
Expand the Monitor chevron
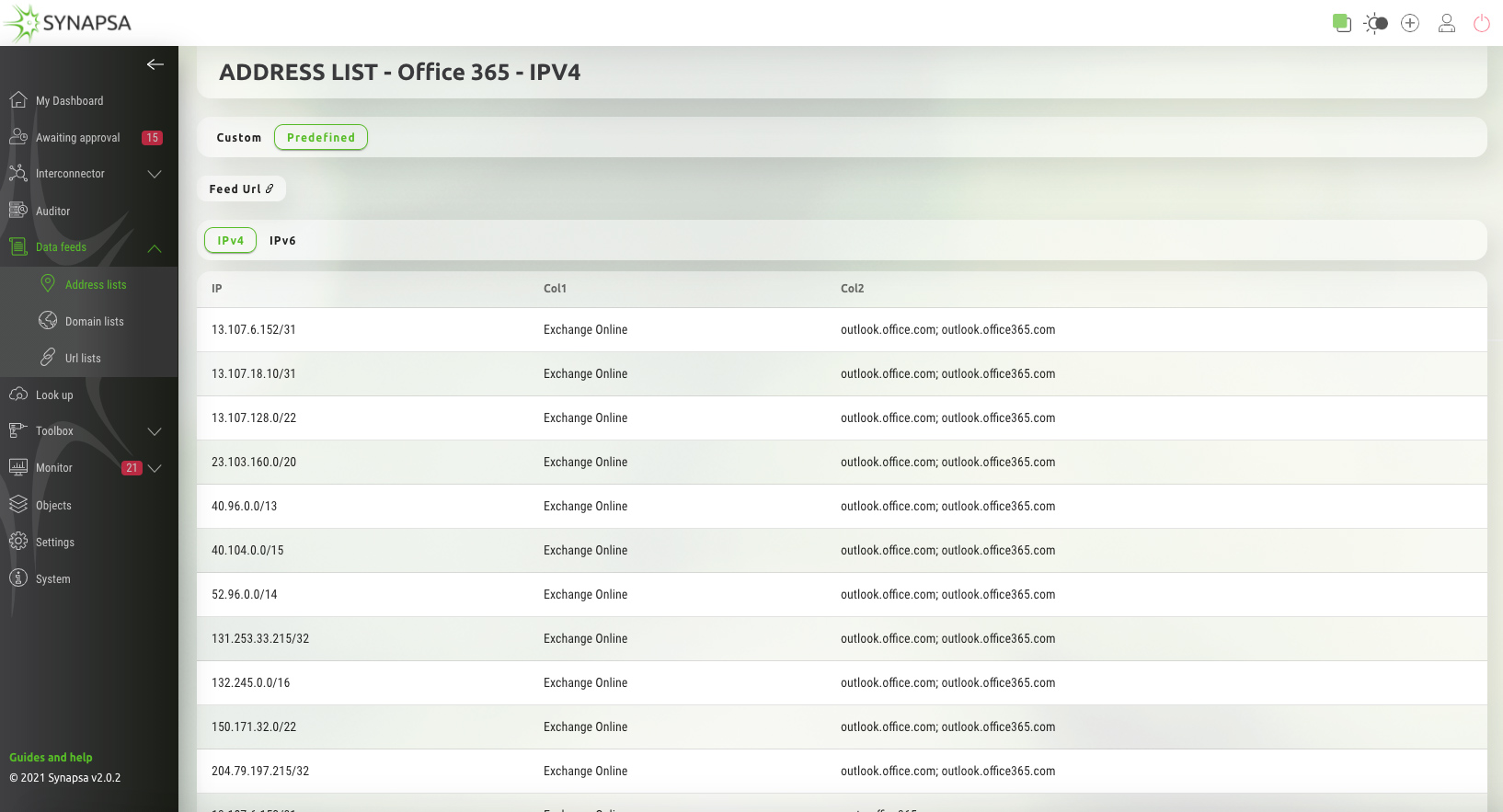pyautogui.click(x=155, y=468)
